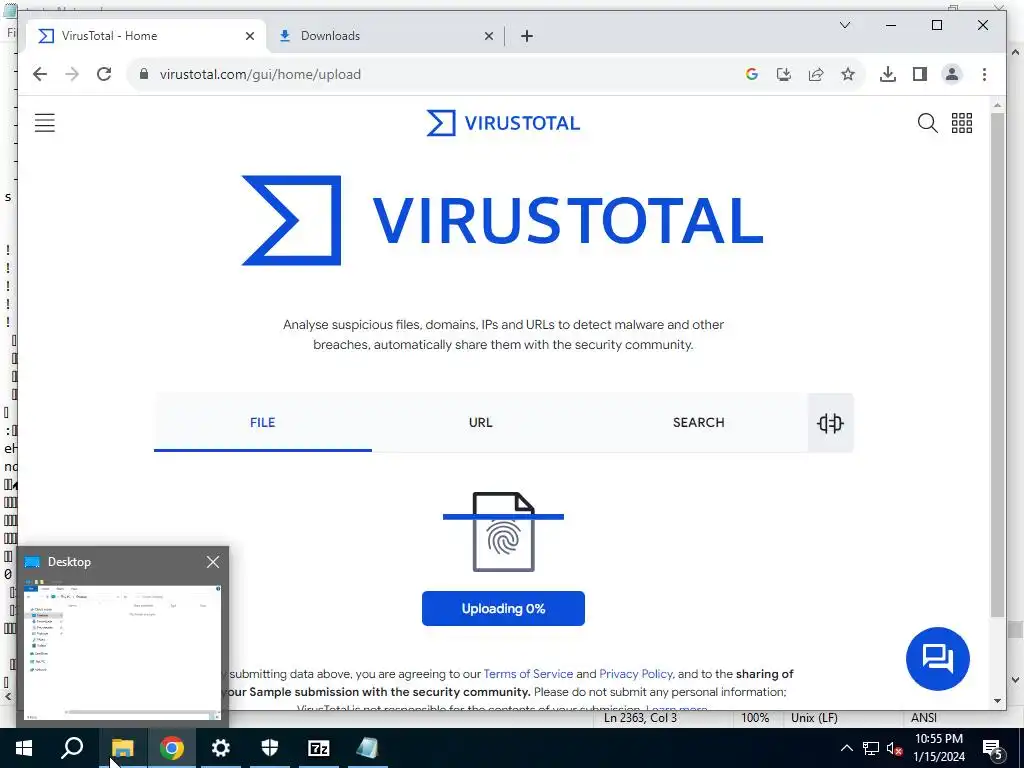Open the network tray icon
Screen dimensions: 1024x768
tap(871, 748)
